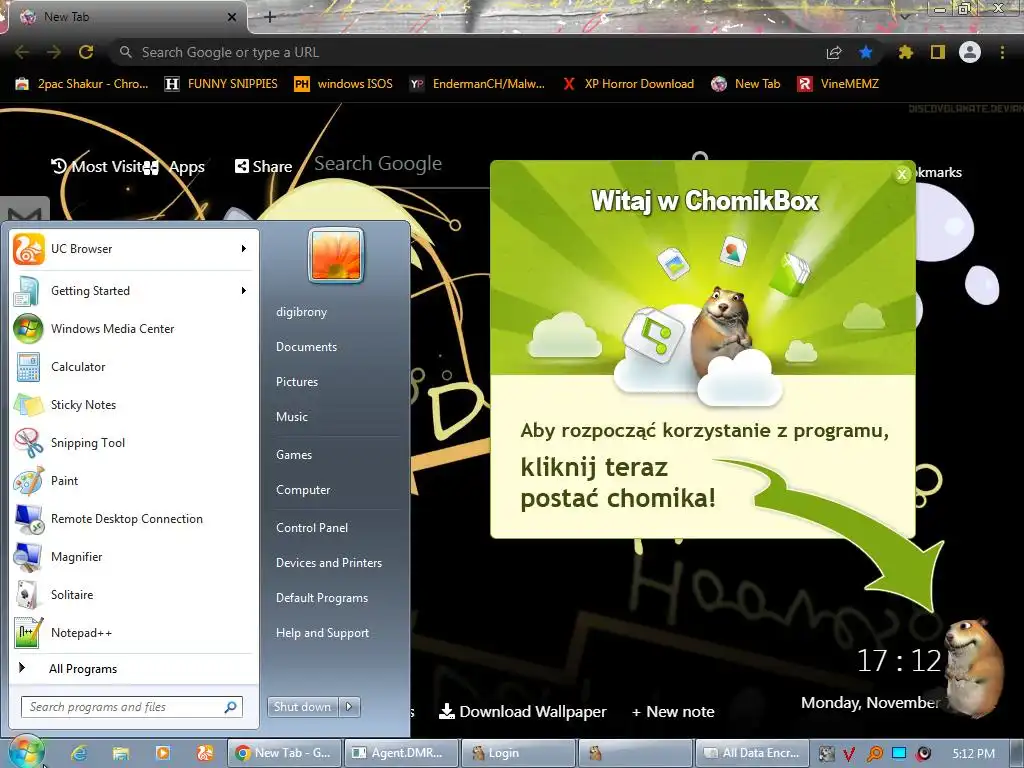
Task: Switch to Login taskbar window
Action: tap(517, 753)
